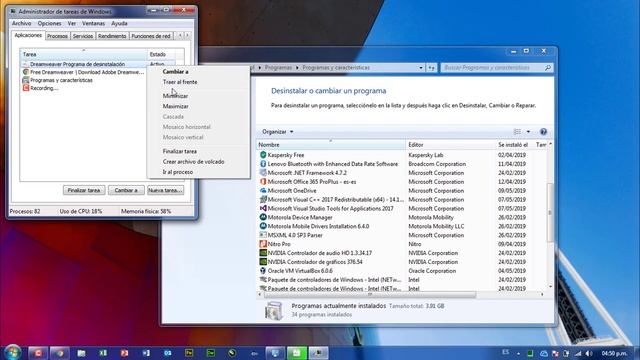The width and height of the screenshot is (640, 360).
Task: Click the Microsoft Office 365 ProPlus icon
Action: click(263, 182)
